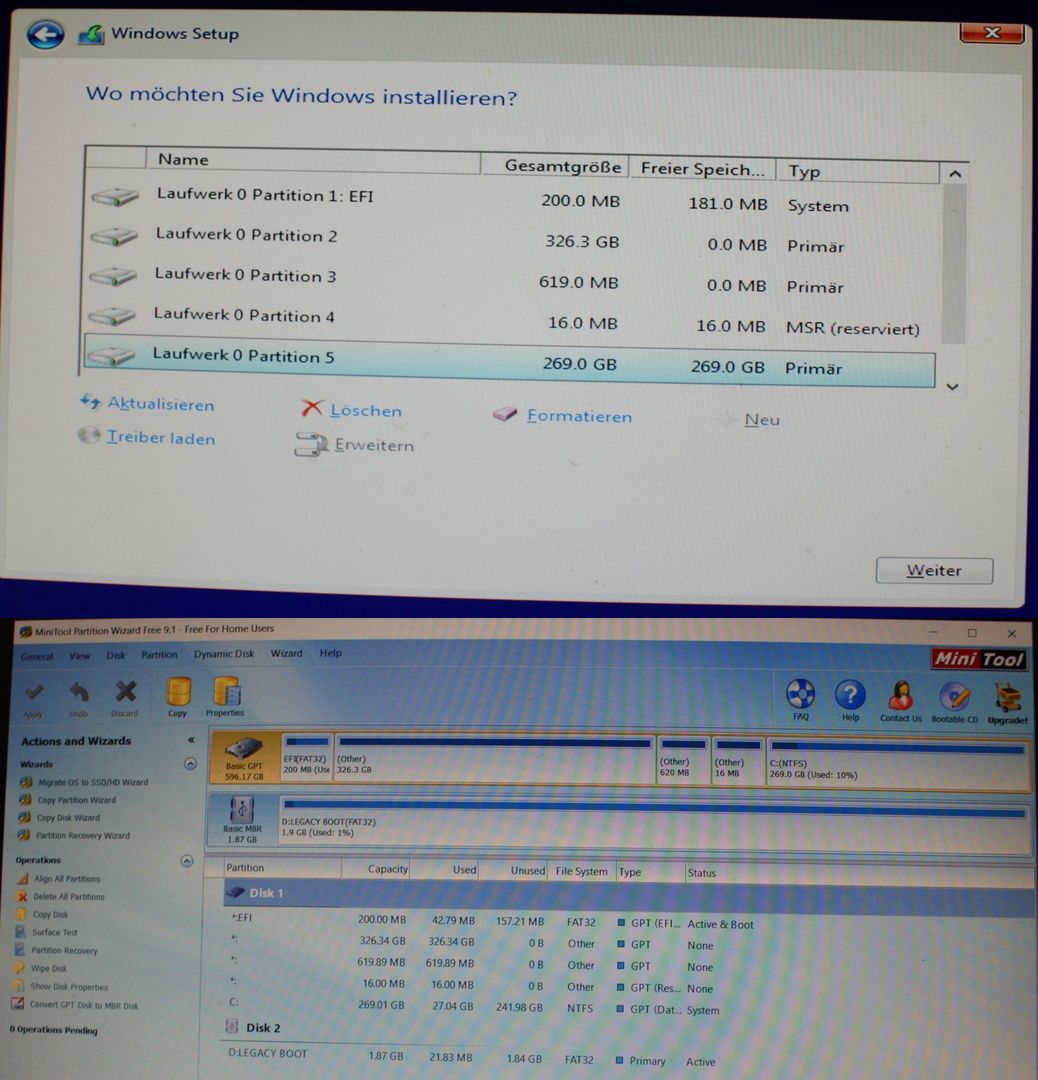
Task: Open the General menu in MiniTool
Action: tap(37, 656)
